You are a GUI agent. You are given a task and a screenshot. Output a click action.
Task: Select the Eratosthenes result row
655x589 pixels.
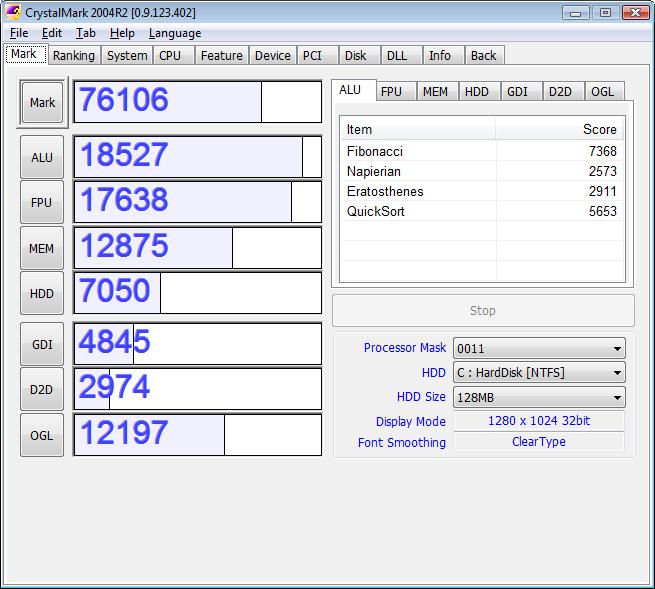click(482, 191)
